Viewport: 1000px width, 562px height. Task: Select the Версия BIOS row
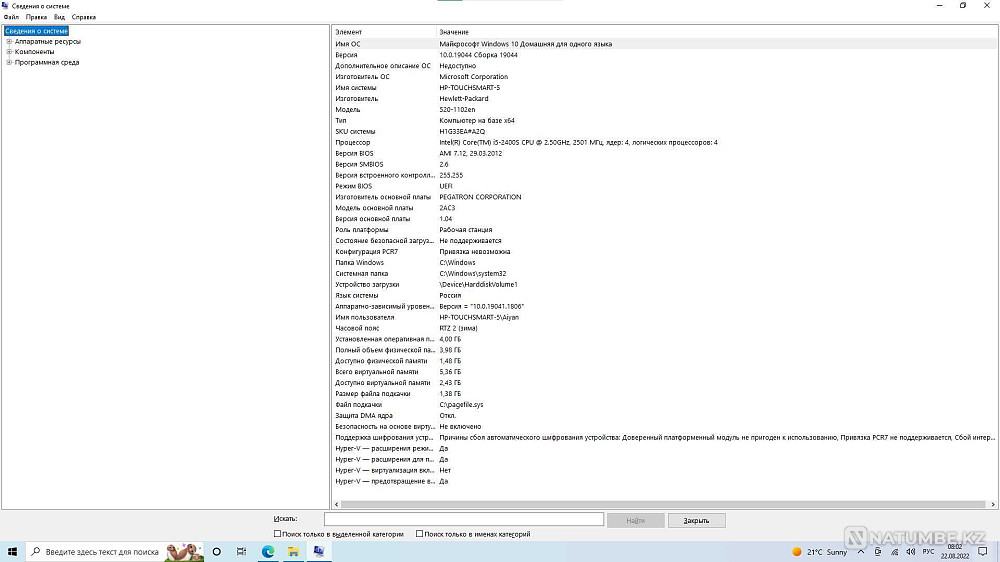point(665,153)
